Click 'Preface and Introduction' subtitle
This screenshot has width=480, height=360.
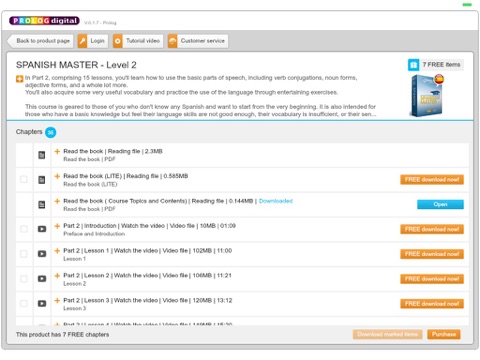pyautogui.click(x=94, y=234)
